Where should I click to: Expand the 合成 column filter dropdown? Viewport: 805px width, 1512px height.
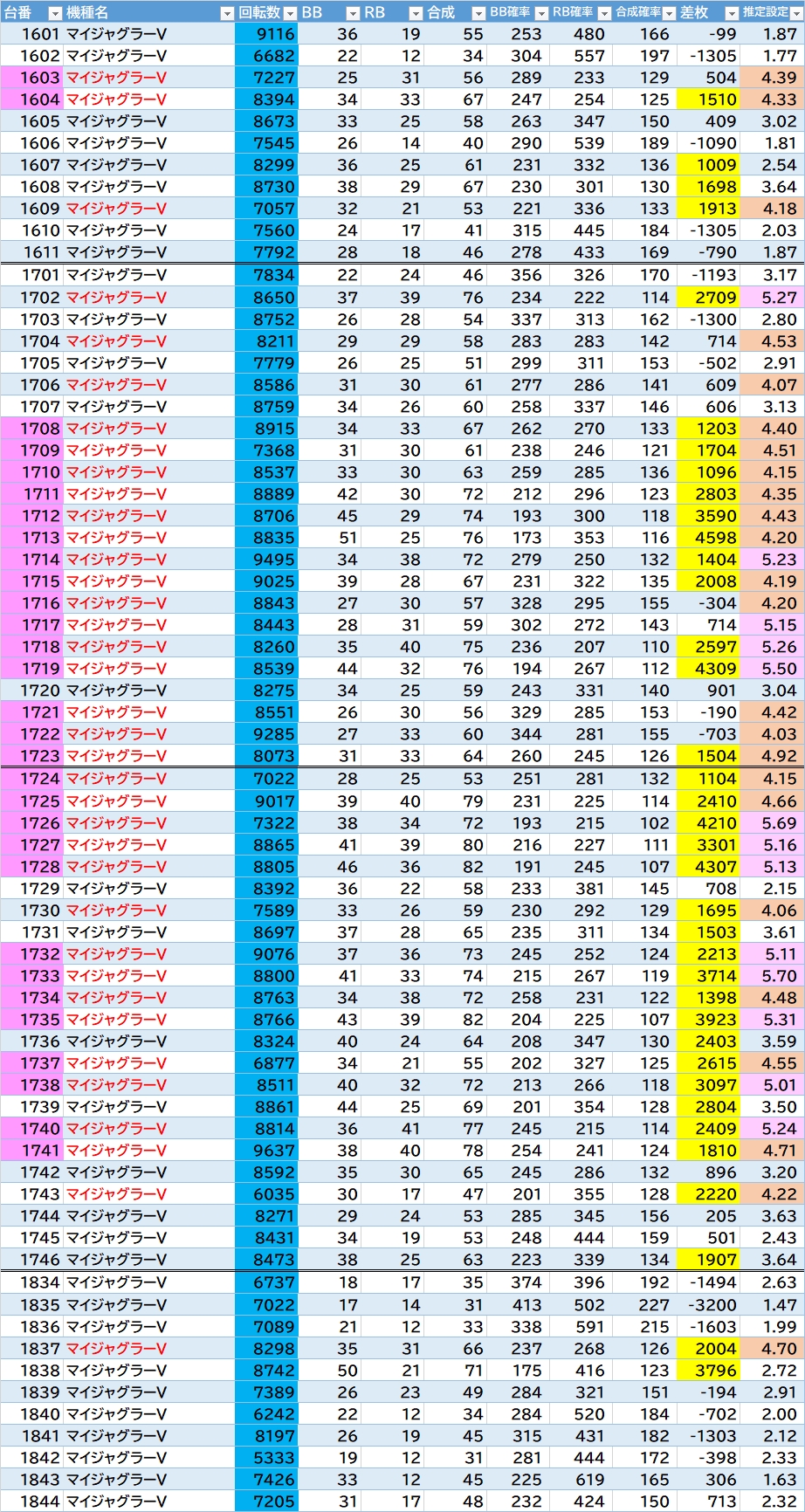(478, 13)
